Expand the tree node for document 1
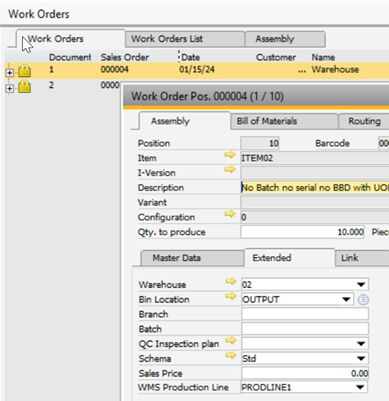This screenshot has width=389, height=401. pyautogui.click(x=10, y=72)
